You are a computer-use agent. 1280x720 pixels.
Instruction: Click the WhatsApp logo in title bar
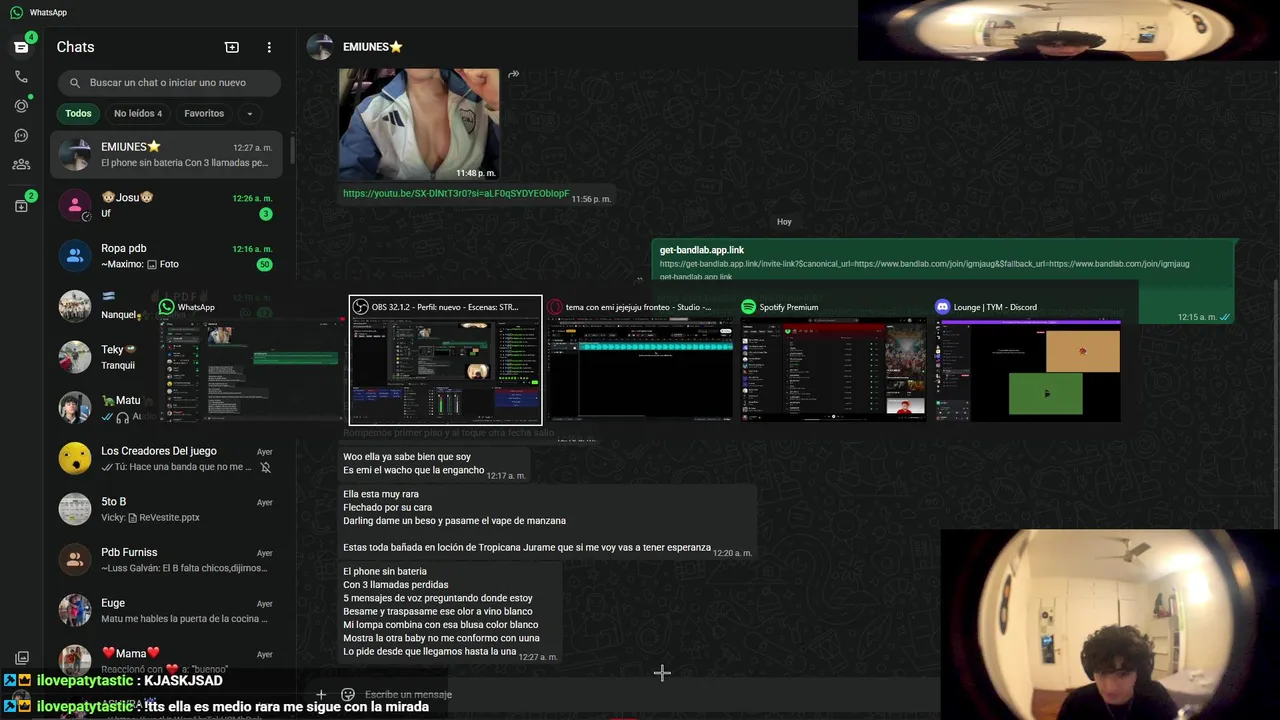click(x=16, y=12)
